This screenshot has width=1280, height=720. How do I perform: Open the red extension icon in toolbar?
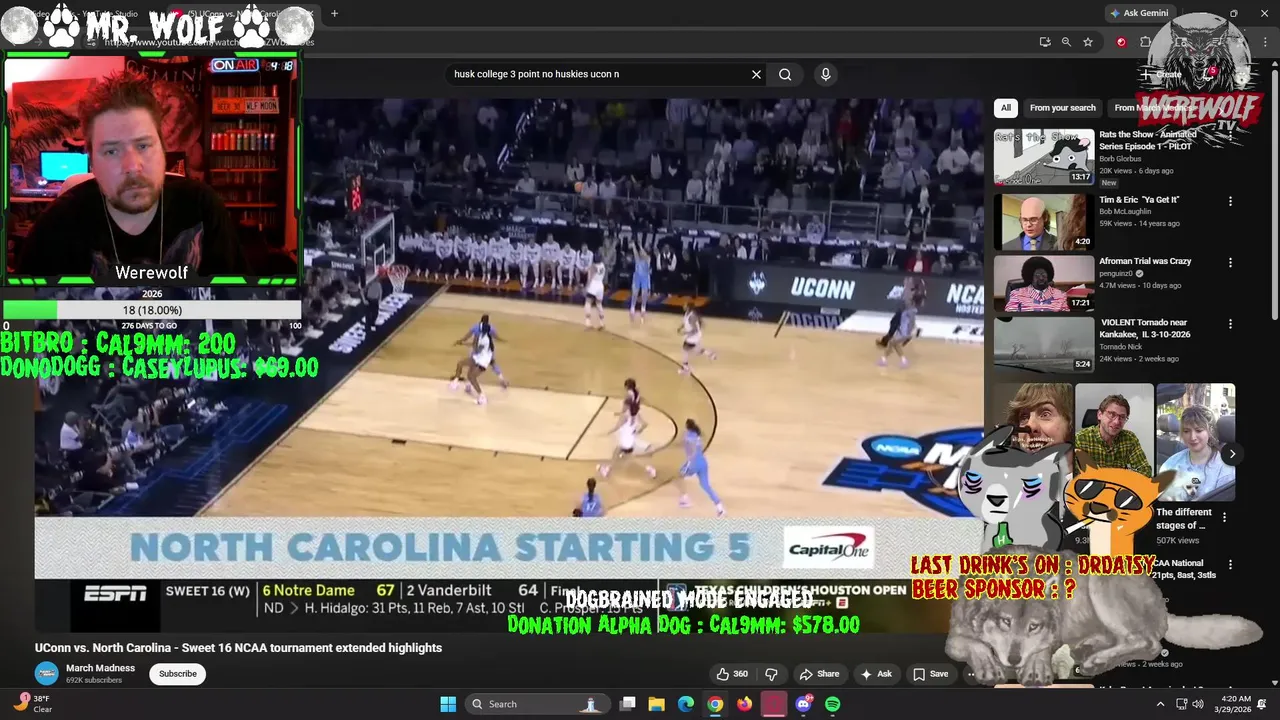(1121, 42)
